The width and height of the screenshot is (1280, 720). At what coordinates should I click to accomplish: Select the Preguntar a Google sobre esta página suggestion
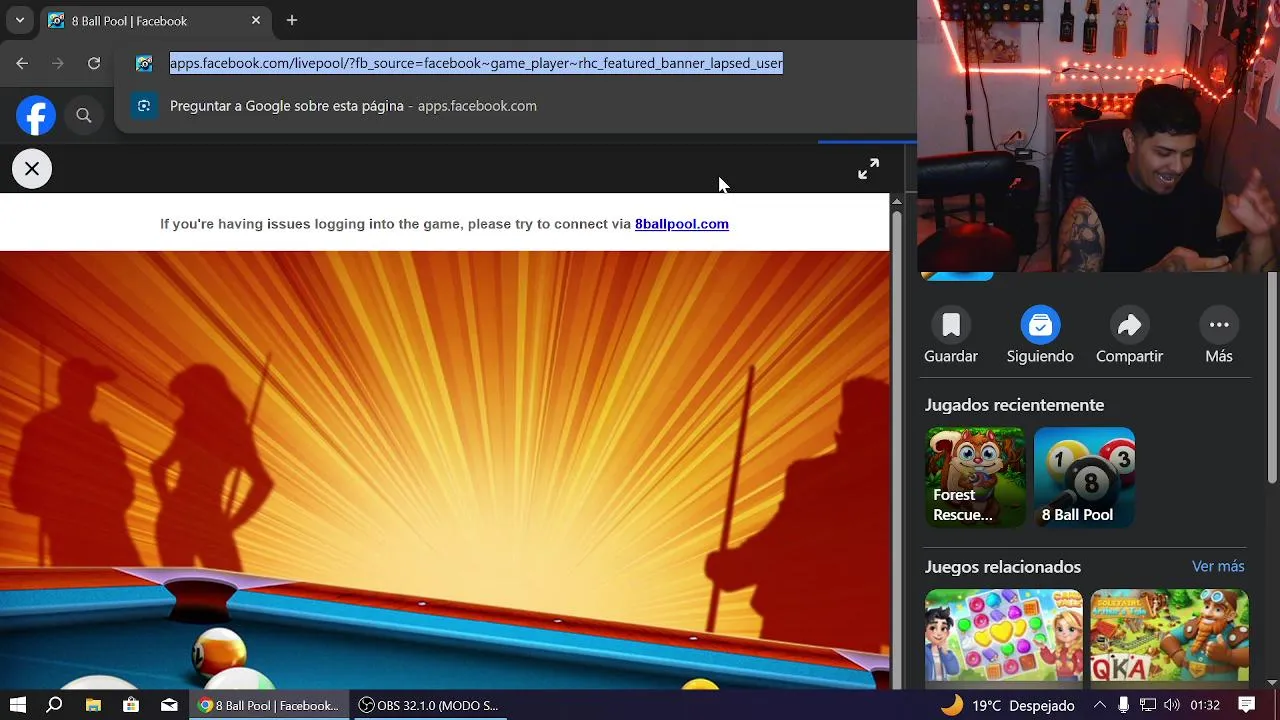click(515, 106)
